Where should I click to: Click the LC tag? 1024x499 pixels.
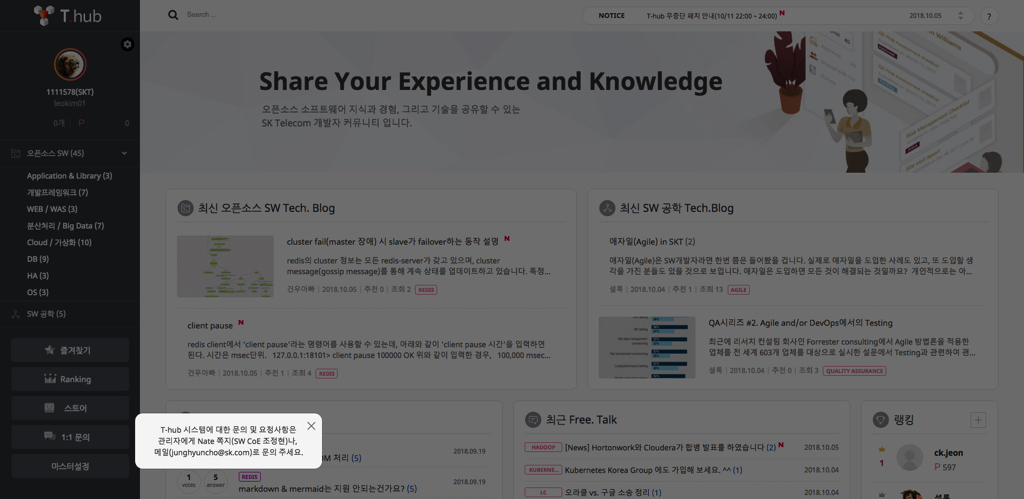543,492
